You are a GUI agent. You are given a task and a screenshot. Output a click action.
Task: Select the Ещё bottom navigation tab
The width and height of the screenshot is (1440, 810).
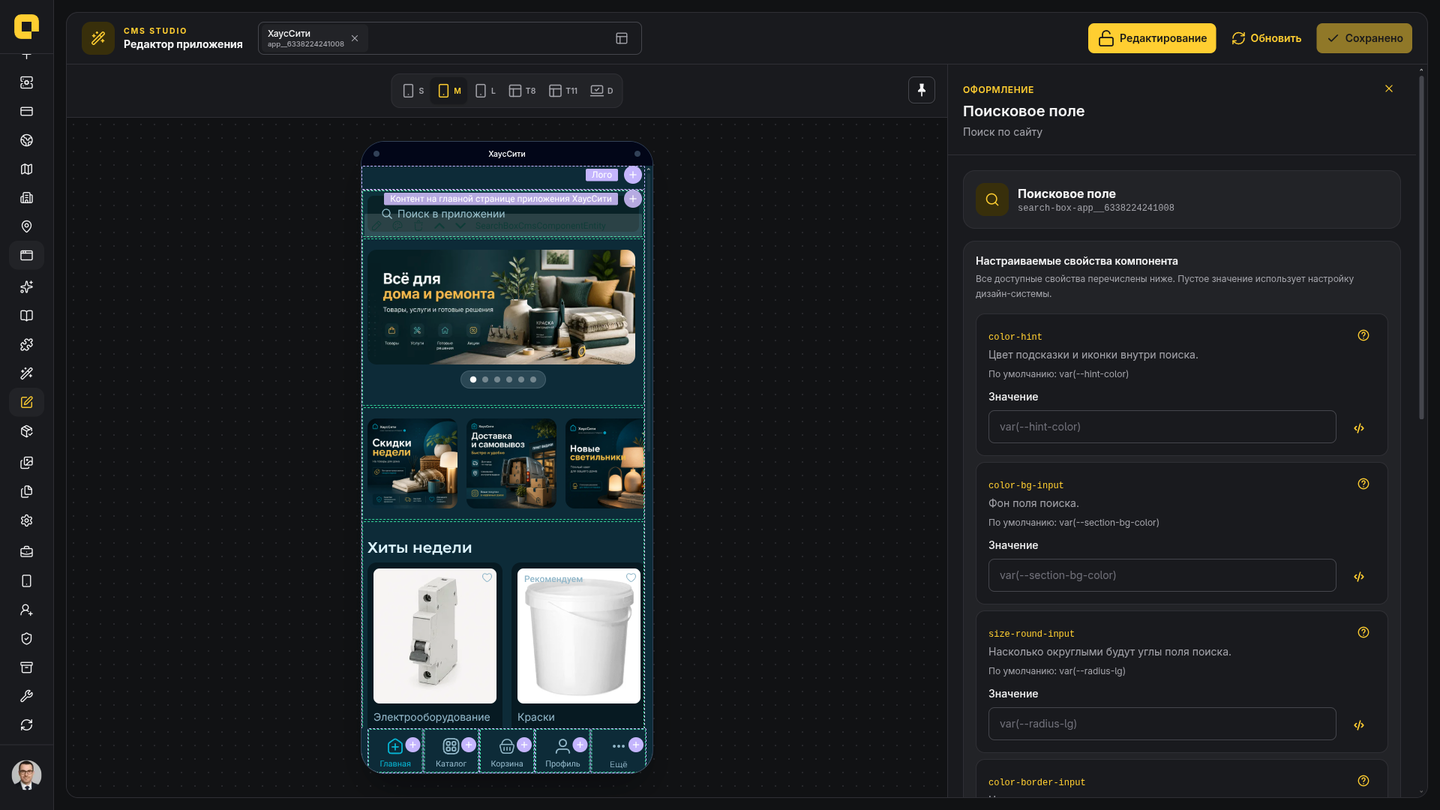coord(619,752)
